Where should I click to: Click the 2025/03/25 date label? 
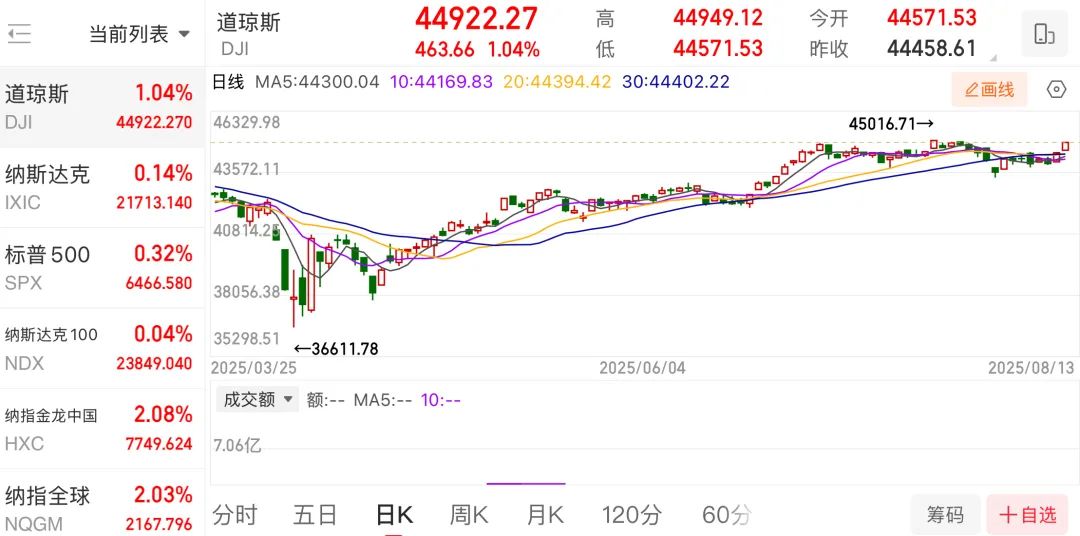pos(253,368)
